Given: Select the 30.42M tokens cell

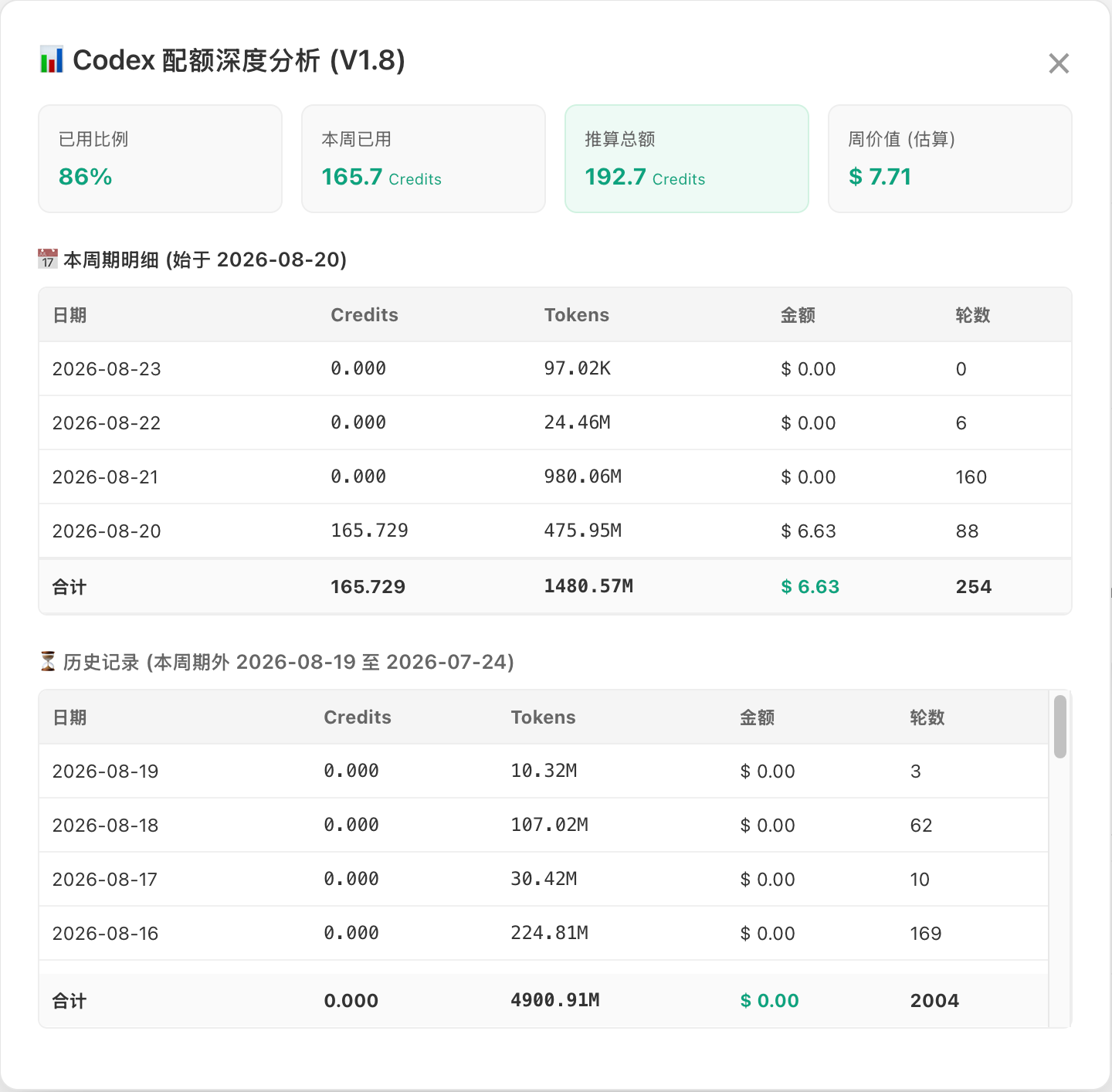Looking at the screenshot, I should click(x=544, y=879).
